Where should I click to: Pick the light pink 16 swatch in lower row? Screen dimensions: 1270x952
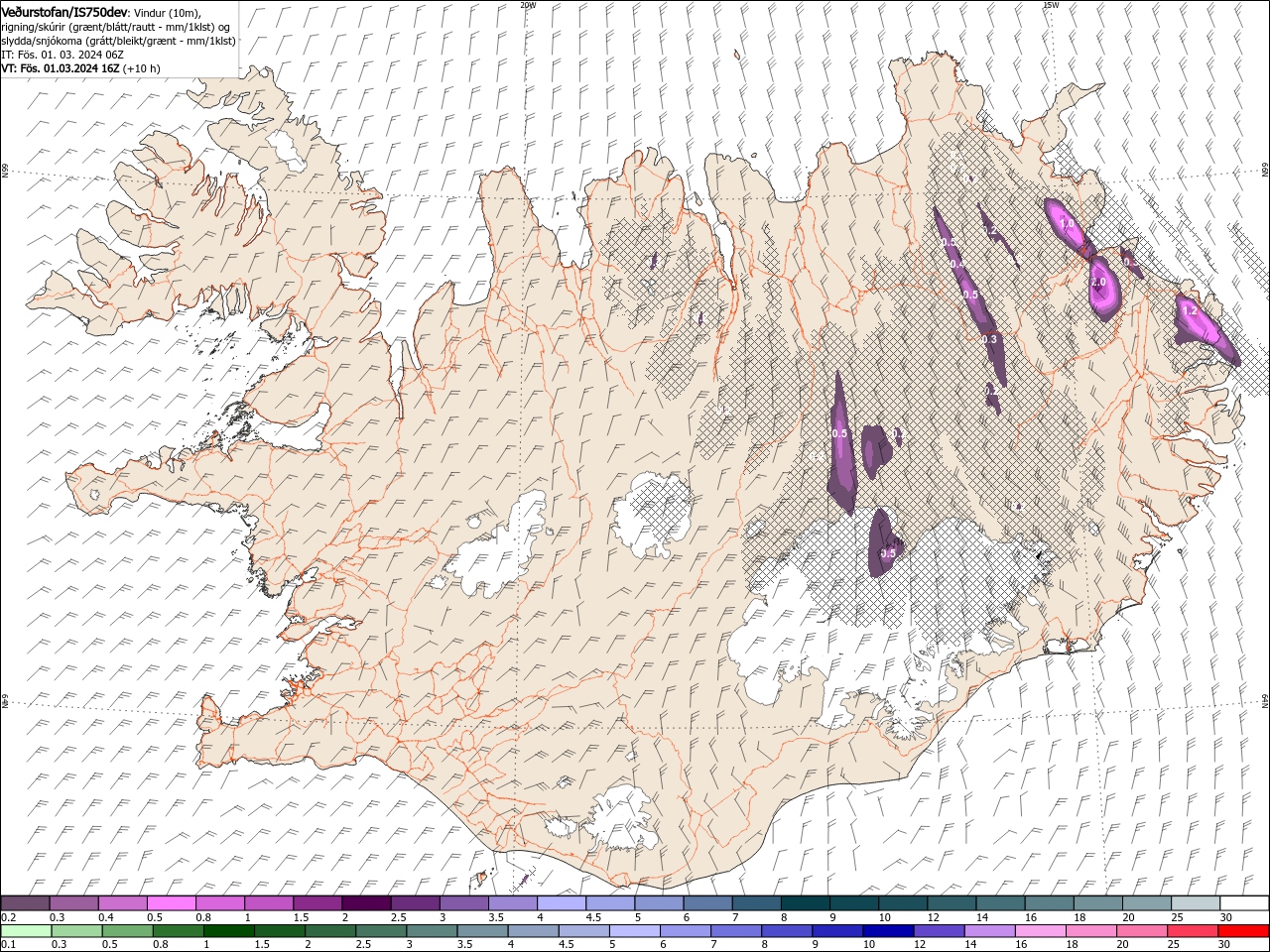(x=1041, y=931)
